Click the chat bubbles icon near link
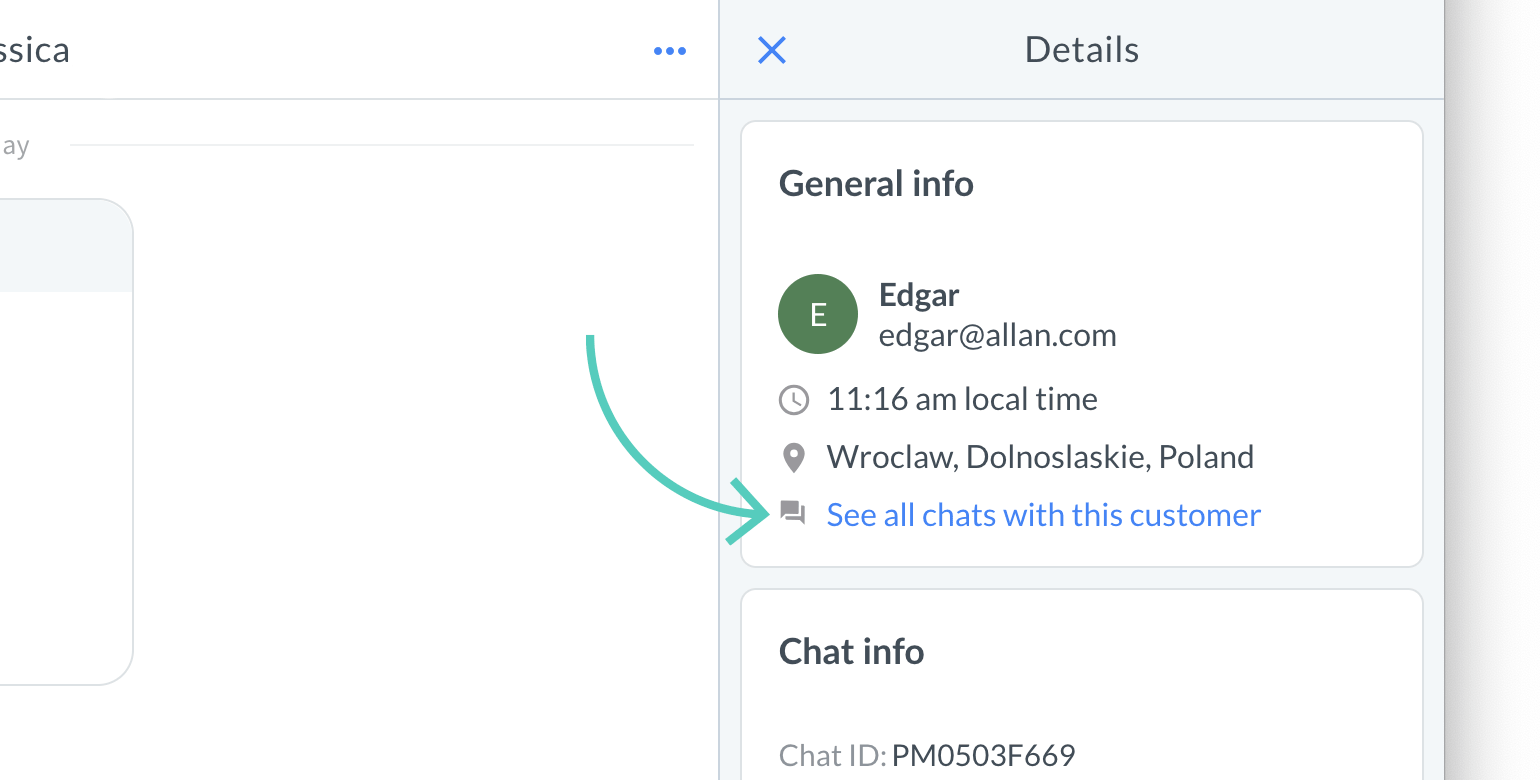Viewport: 1540px width, 780px height. click(793, 514)
